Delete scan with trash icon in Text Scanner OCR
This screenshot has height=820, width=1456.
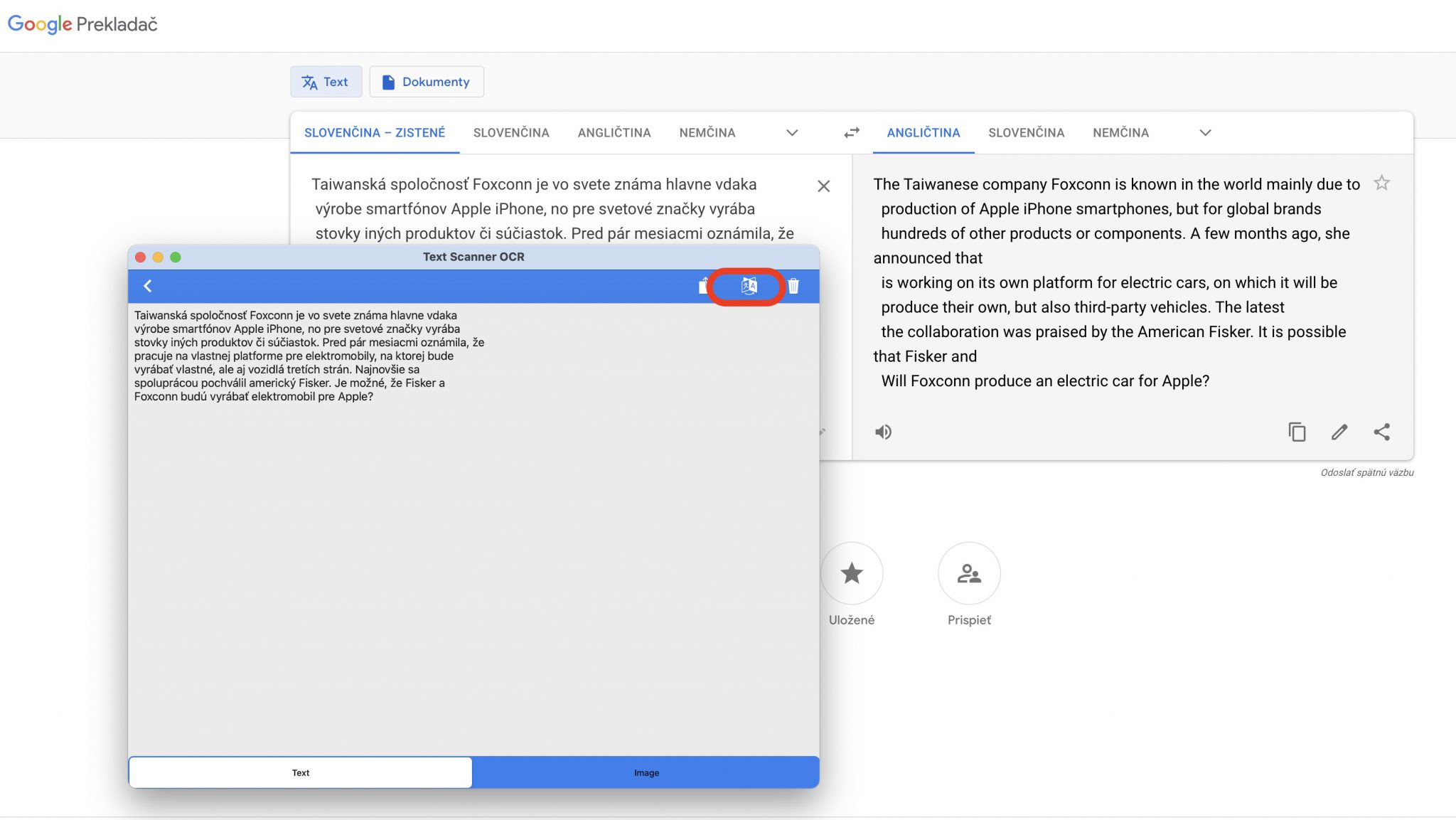pyautogui.click(x=793, y=286)
